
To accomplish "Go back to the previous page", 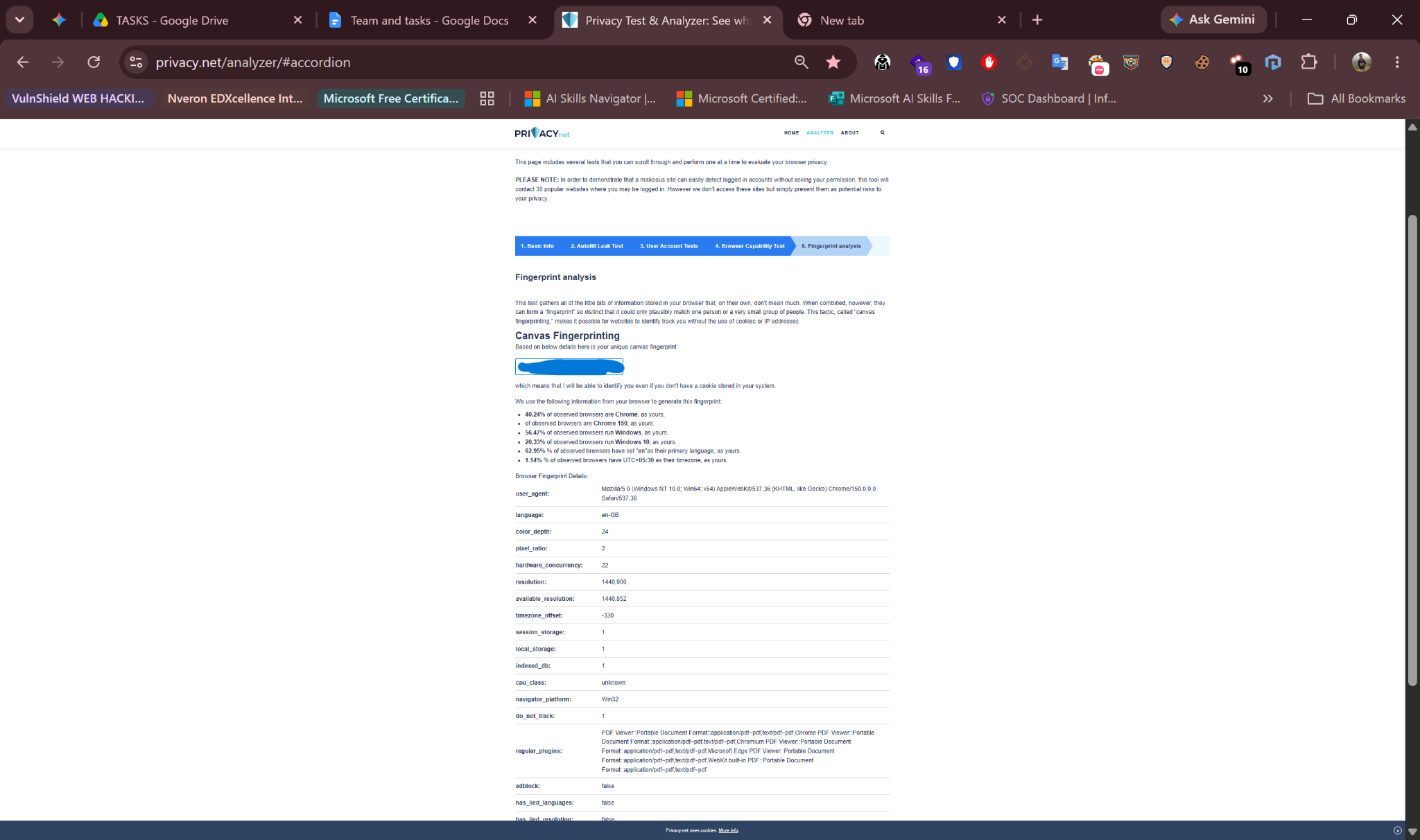I will point(23,62).
